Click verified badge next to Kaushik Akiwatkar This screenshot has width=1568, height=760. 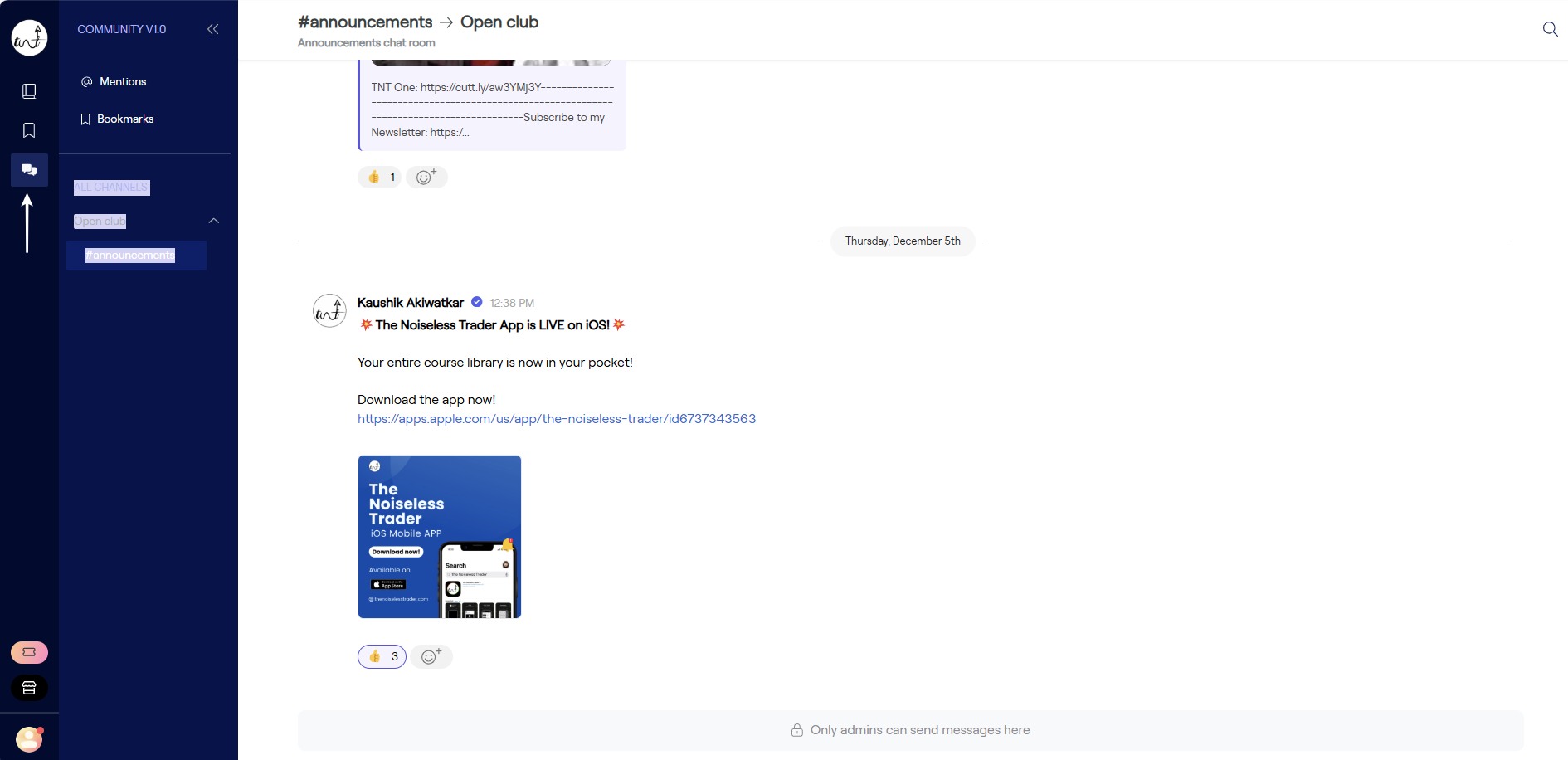point(477,302)
